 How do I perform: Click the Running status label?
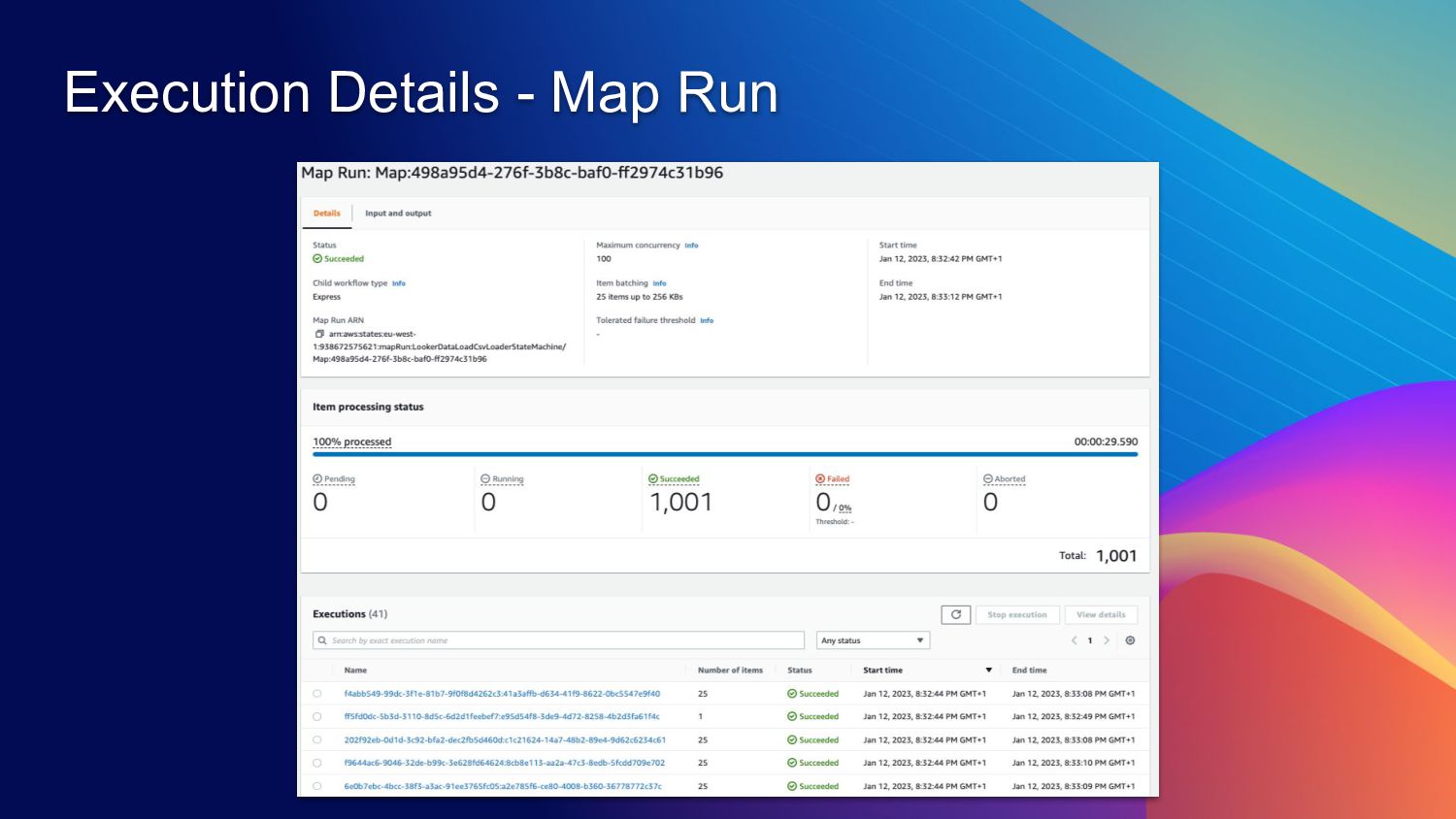502,479
